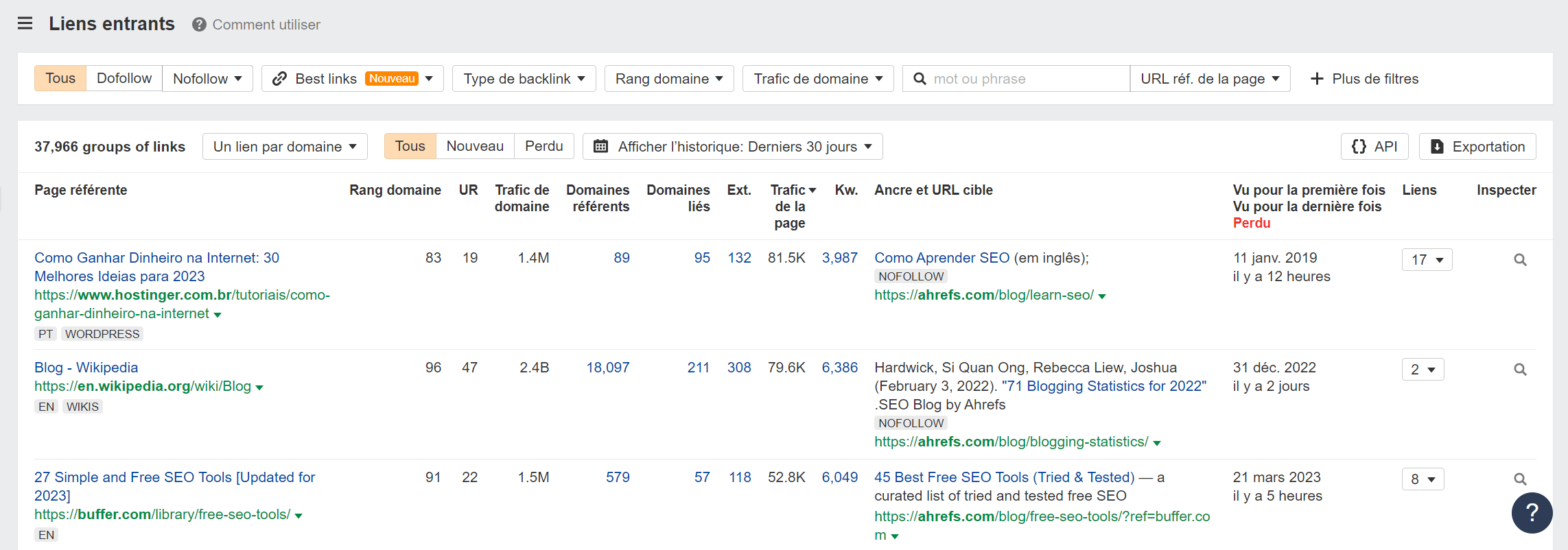Inspect the Hostinger row with magnifier icon
This screenshot has height=550, width=1568.
coord(1520,260)
